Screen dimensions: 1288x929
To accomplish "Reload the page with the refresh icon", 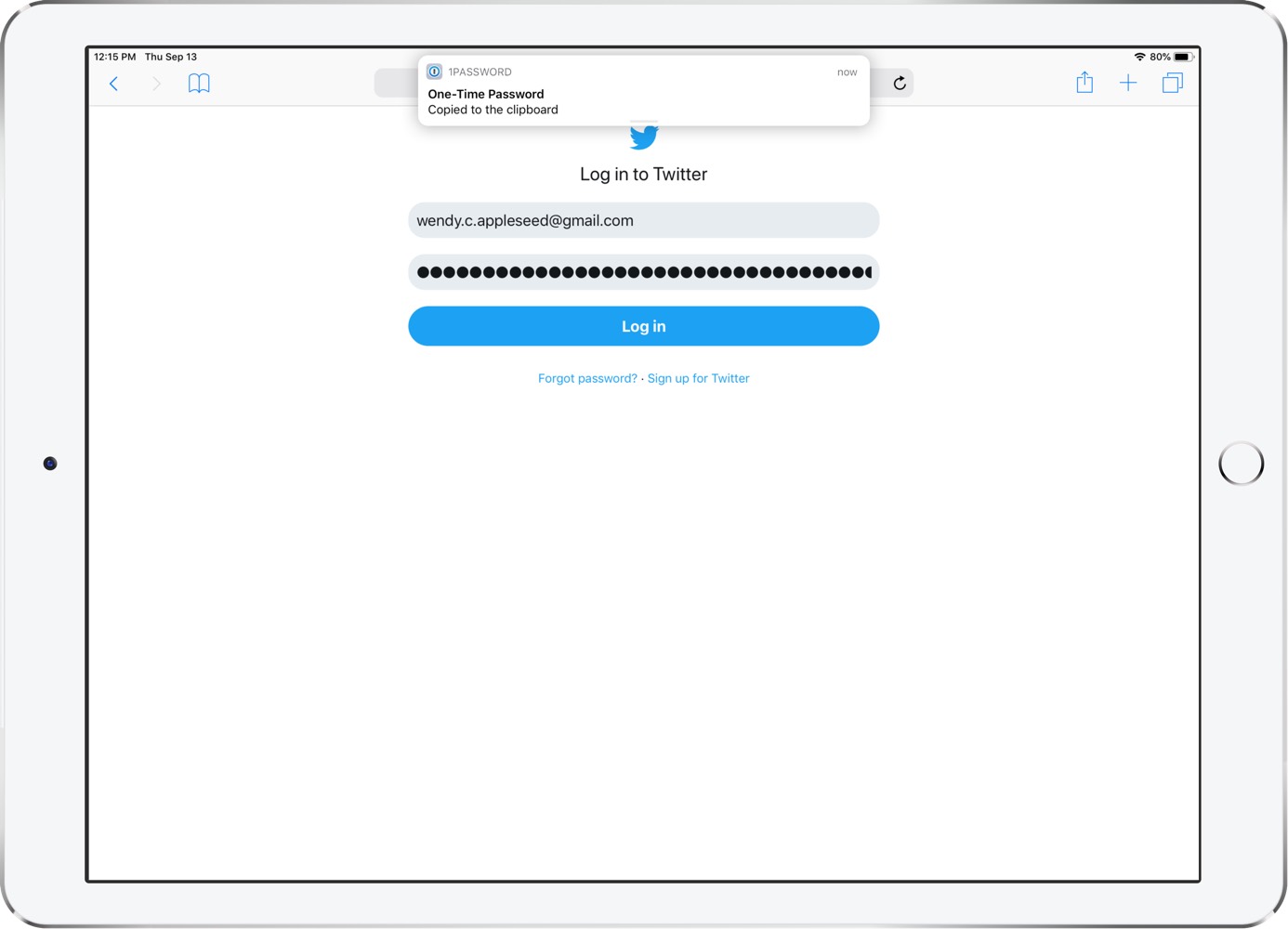I will (x=900, y=84).
